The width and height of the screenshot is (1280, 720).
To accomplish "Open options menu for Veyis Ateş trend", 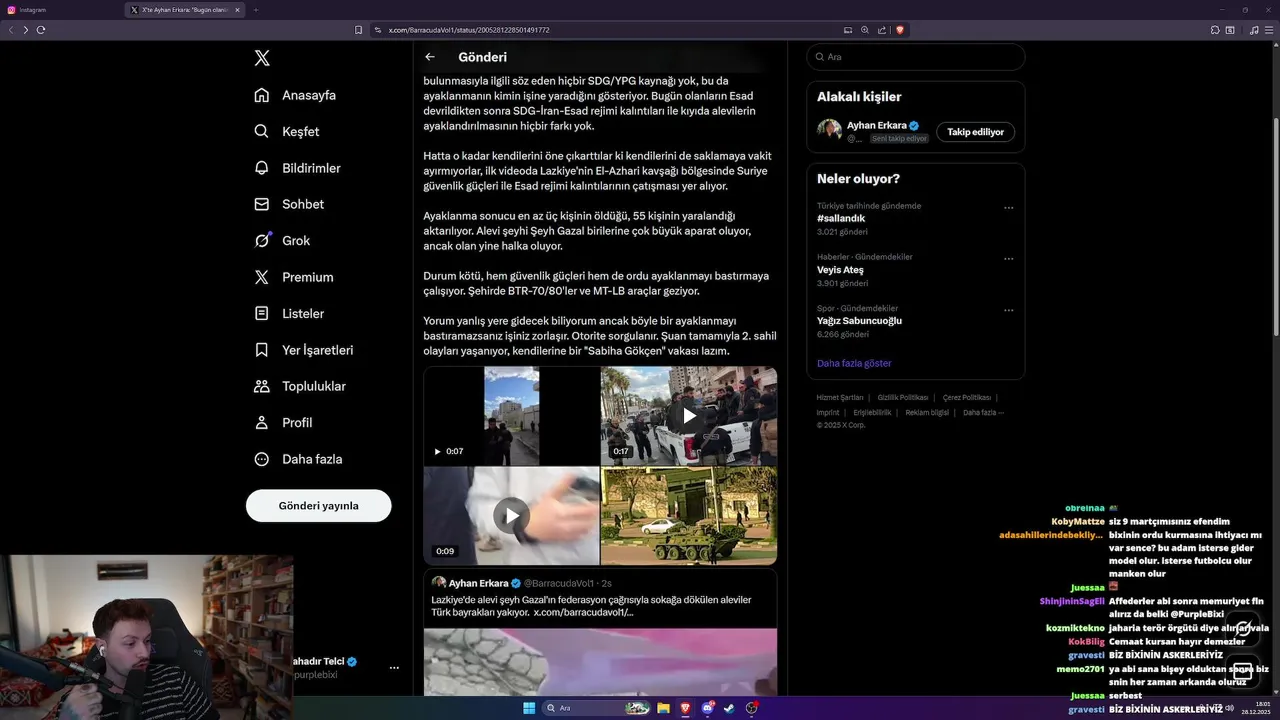I will point(1008,259).
